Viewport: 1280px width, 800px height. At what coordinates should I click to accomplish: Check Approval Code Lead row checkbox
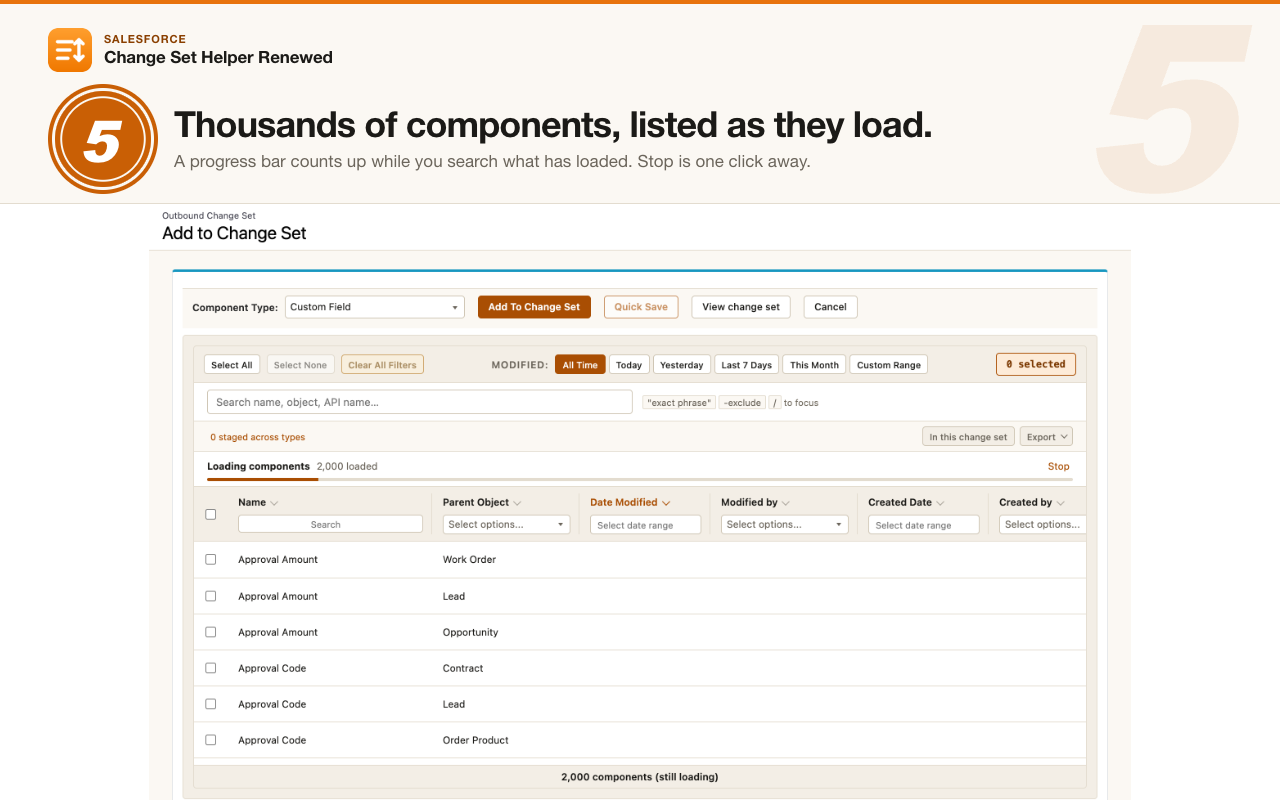[211, 704]
